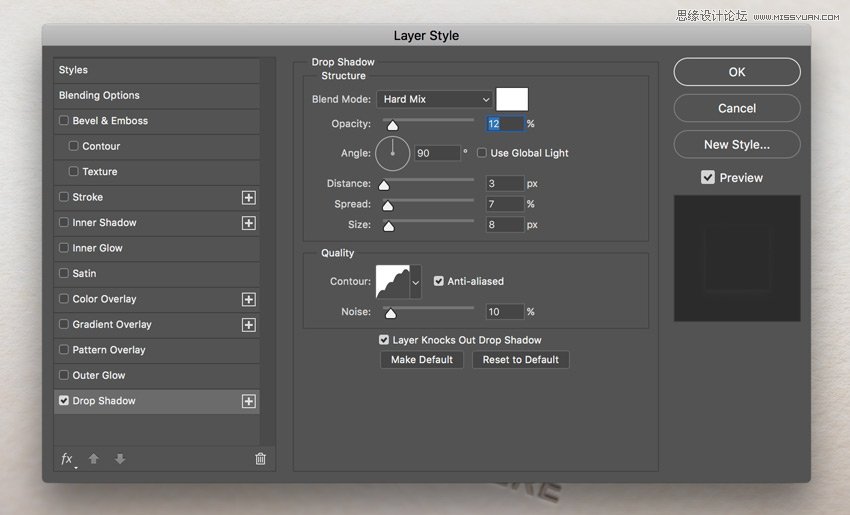Enable the Bevel & Emboss checkbox

tap(64, 121)
